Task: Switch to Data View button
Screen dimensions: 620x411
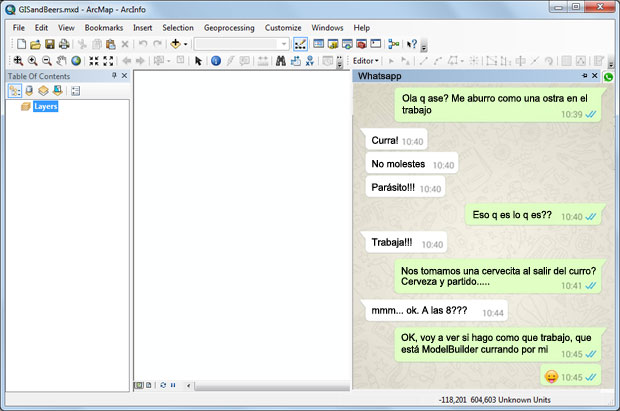Action: pos(139,385)
